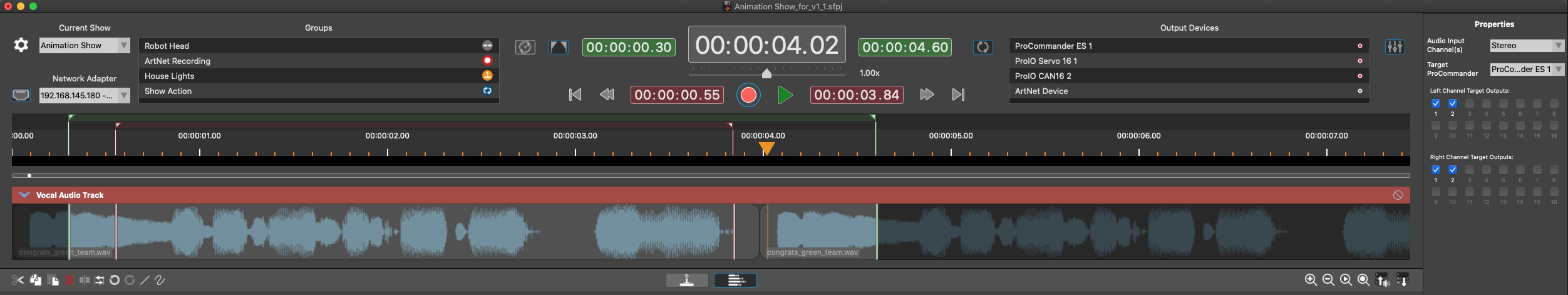
Task: Skip to end of show
Action: pyautogui.click(x=958, y=95)
